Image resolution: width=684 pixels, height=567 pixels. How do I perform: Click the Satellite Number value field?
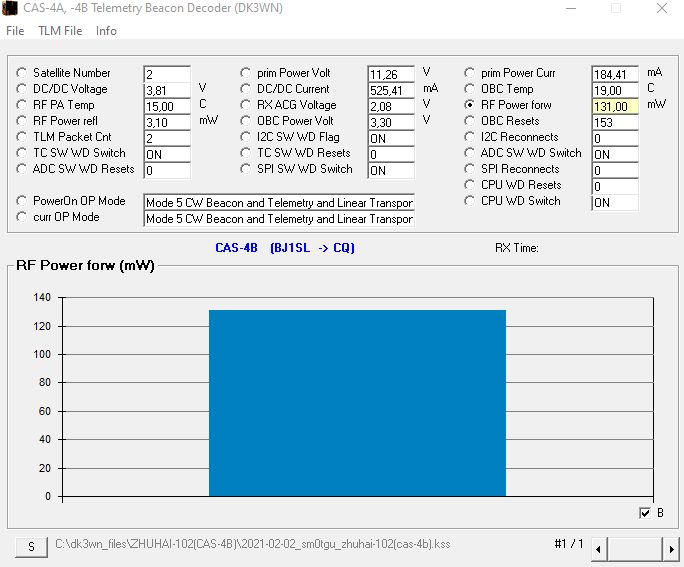point(167,74)
